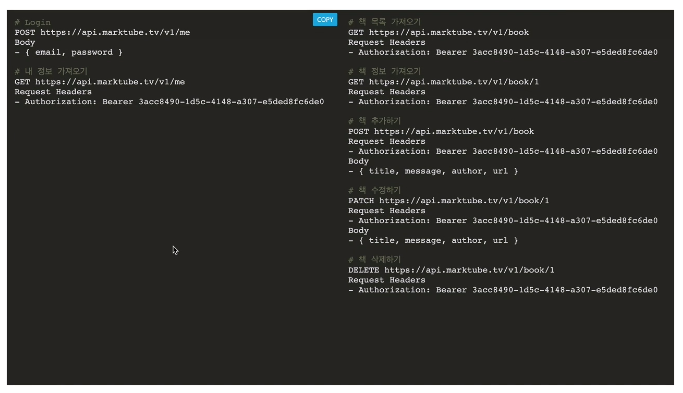Click Authorization Bearer line under GET v1/me
The image size is (683, 393).
pos(169,102)
